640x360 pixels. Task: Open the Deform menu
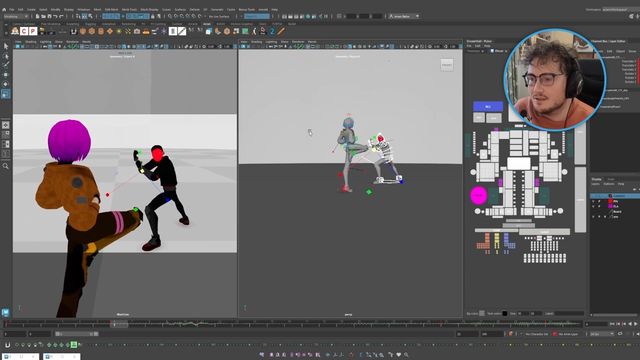pyautogui.click(x=195, y=9)
